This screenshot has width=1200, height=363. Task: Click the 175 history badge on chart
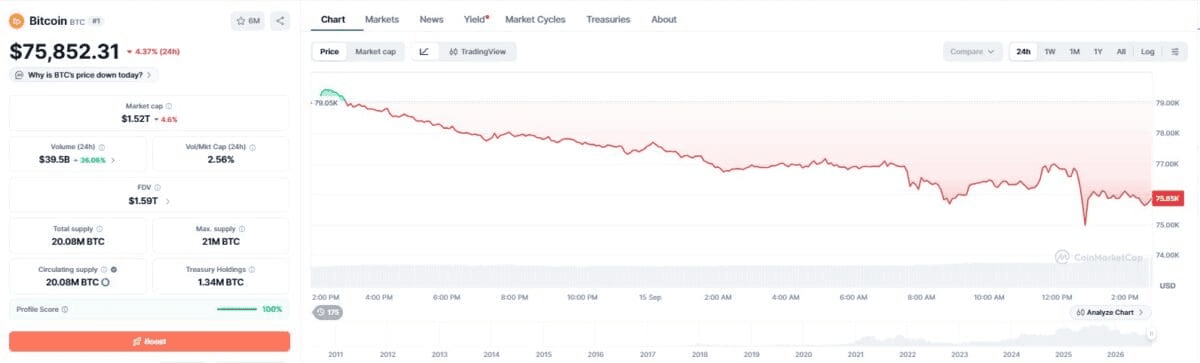pyautogui.click(x=327, y=312)
